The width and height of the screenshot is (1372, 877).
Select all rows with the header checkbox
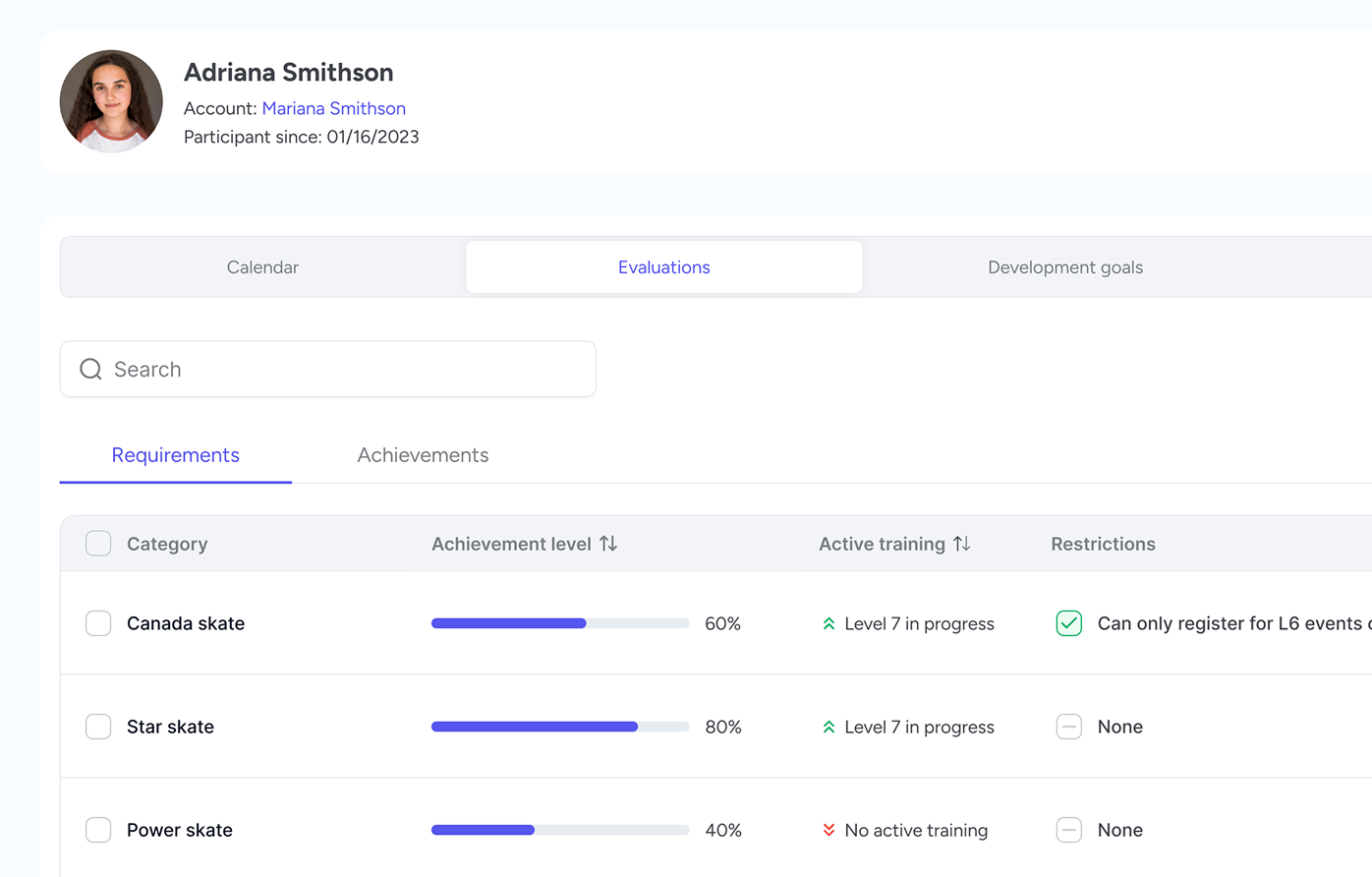tap(98, 544)
